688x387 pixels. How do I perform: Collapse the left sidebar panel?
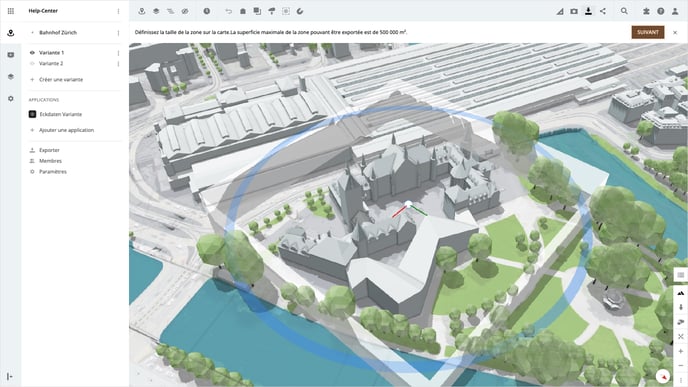(10, 376)
